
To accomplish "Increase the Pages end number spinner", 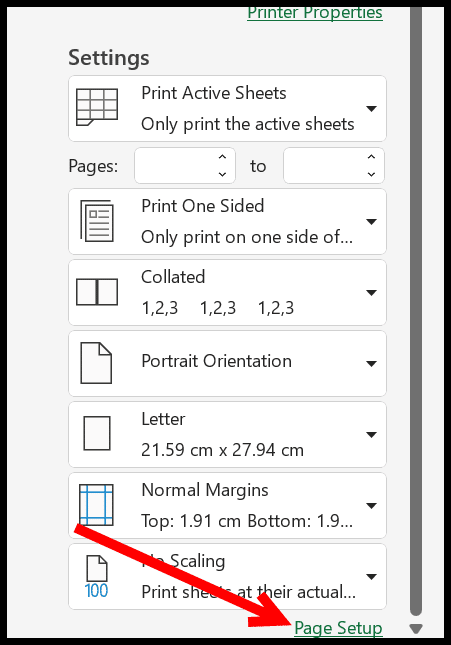I will (x=372, y=157).
